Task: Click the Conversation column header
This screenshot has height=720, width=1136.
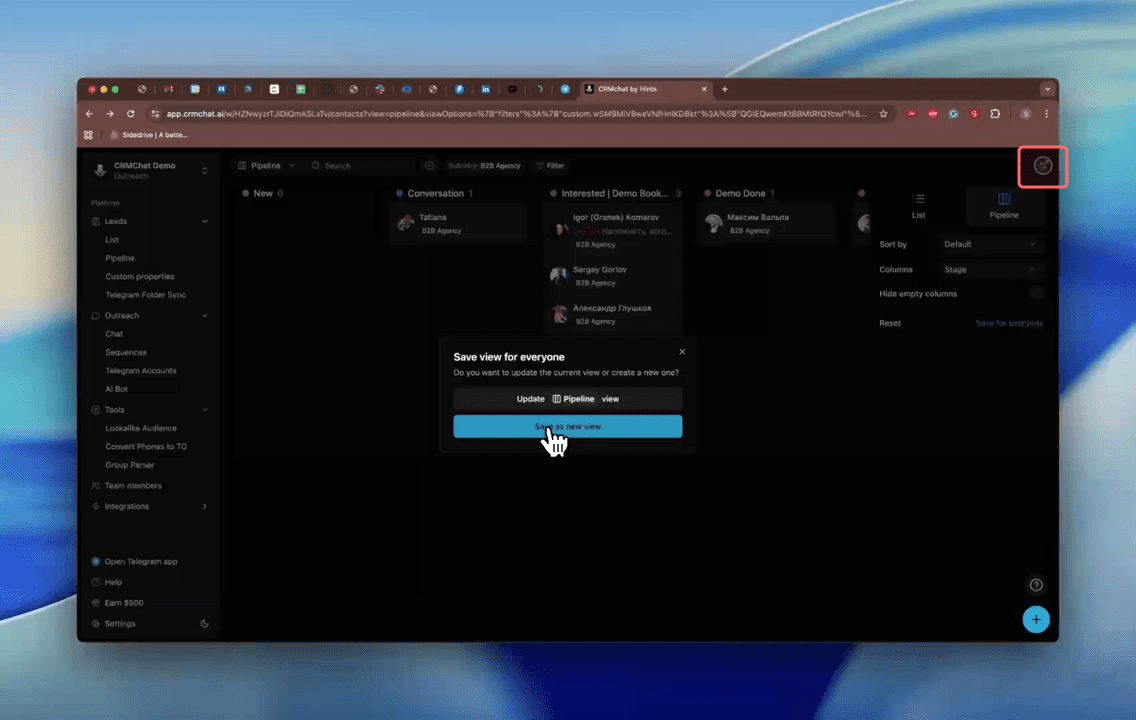Action: (435, 193)
